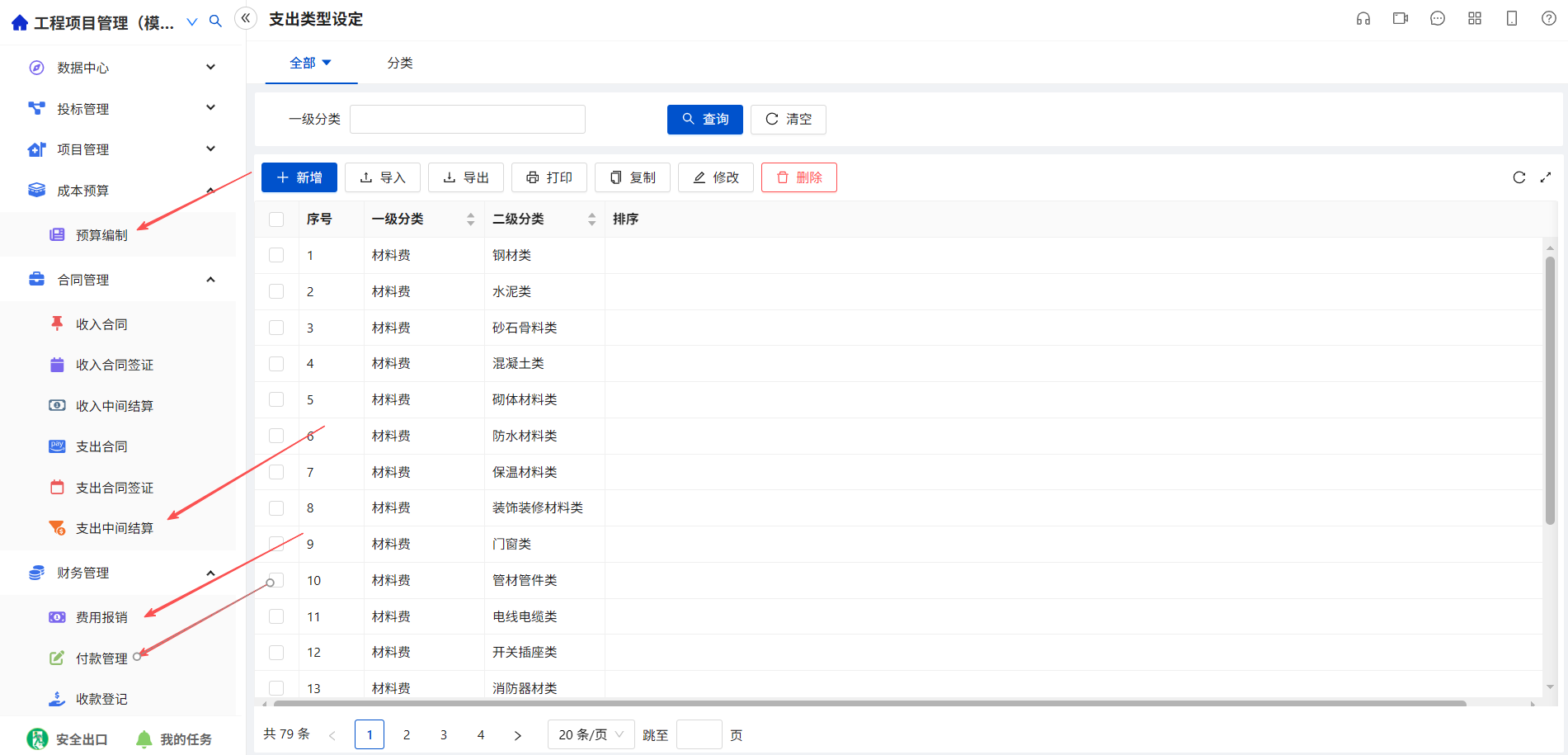
Task: Go to next page arrow
Action: pyautogui.click(x=518, y=734)
